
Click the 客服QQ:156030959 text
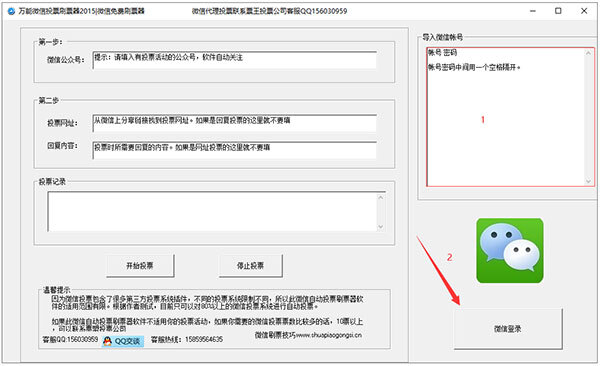[70, 339]
